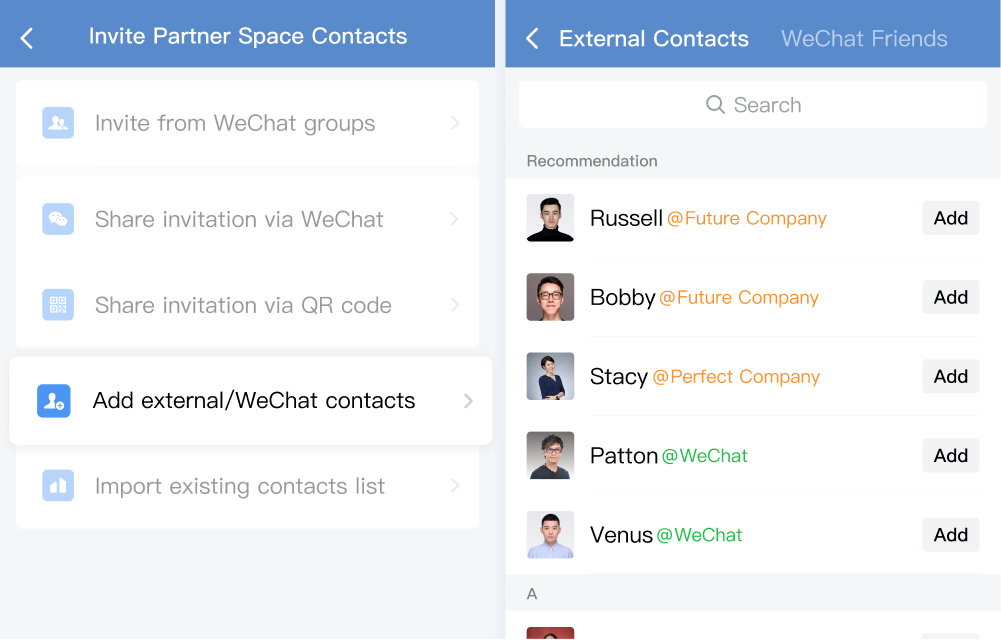Open Import existing contacts list

point(248,486)
